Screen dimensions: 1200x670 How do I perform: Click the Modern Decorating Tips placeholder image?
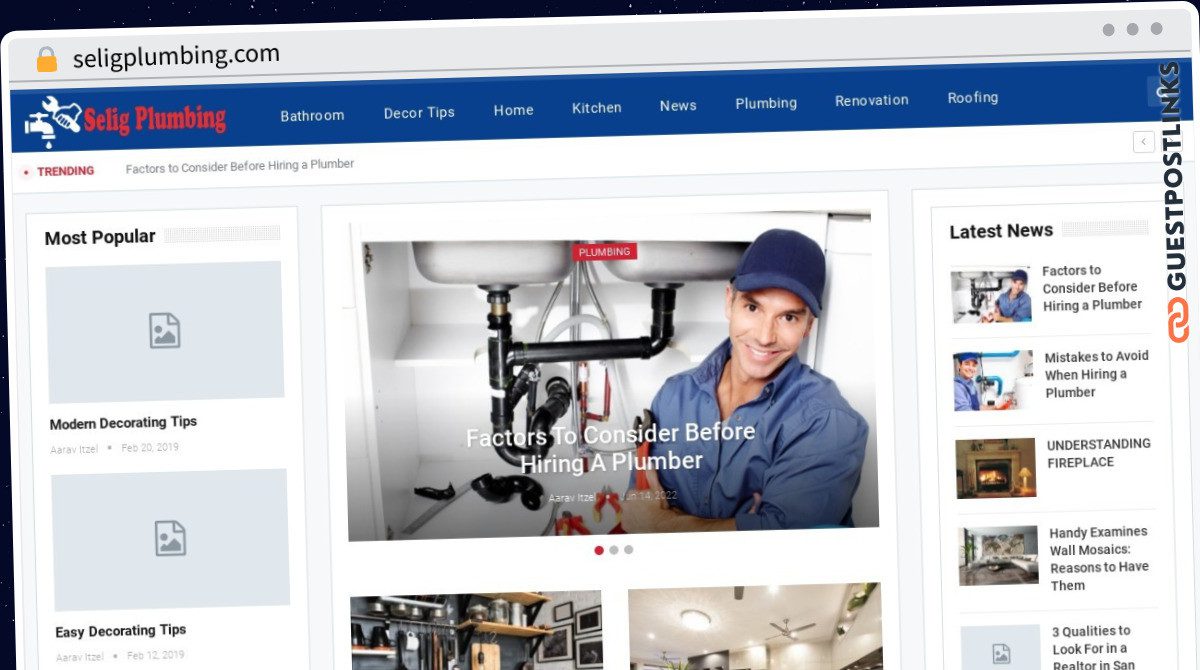pyautogui.click(x=166, y=332)
